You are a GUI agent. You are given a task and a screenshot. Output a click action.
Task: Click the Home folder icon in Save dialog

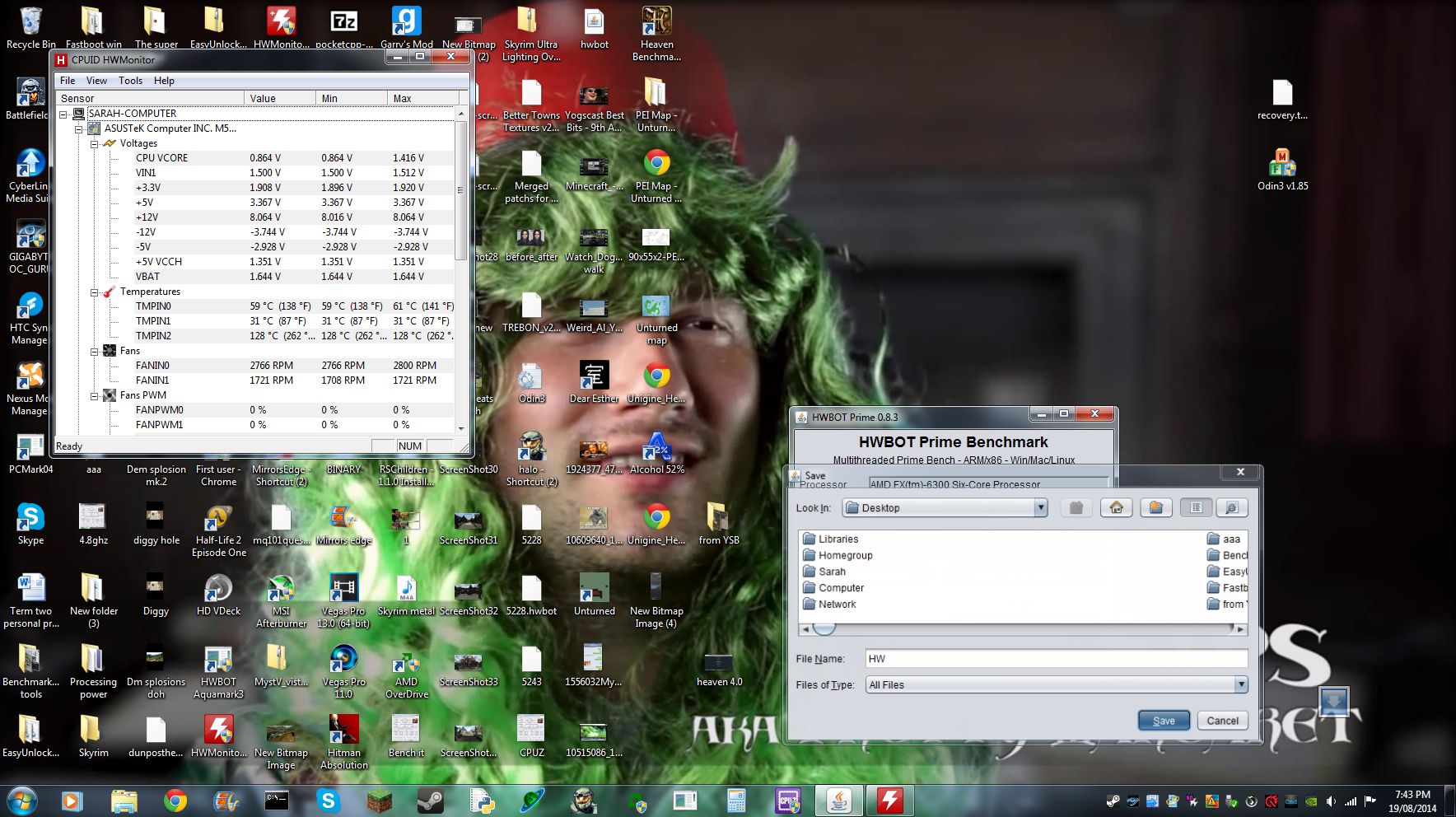1117,507
